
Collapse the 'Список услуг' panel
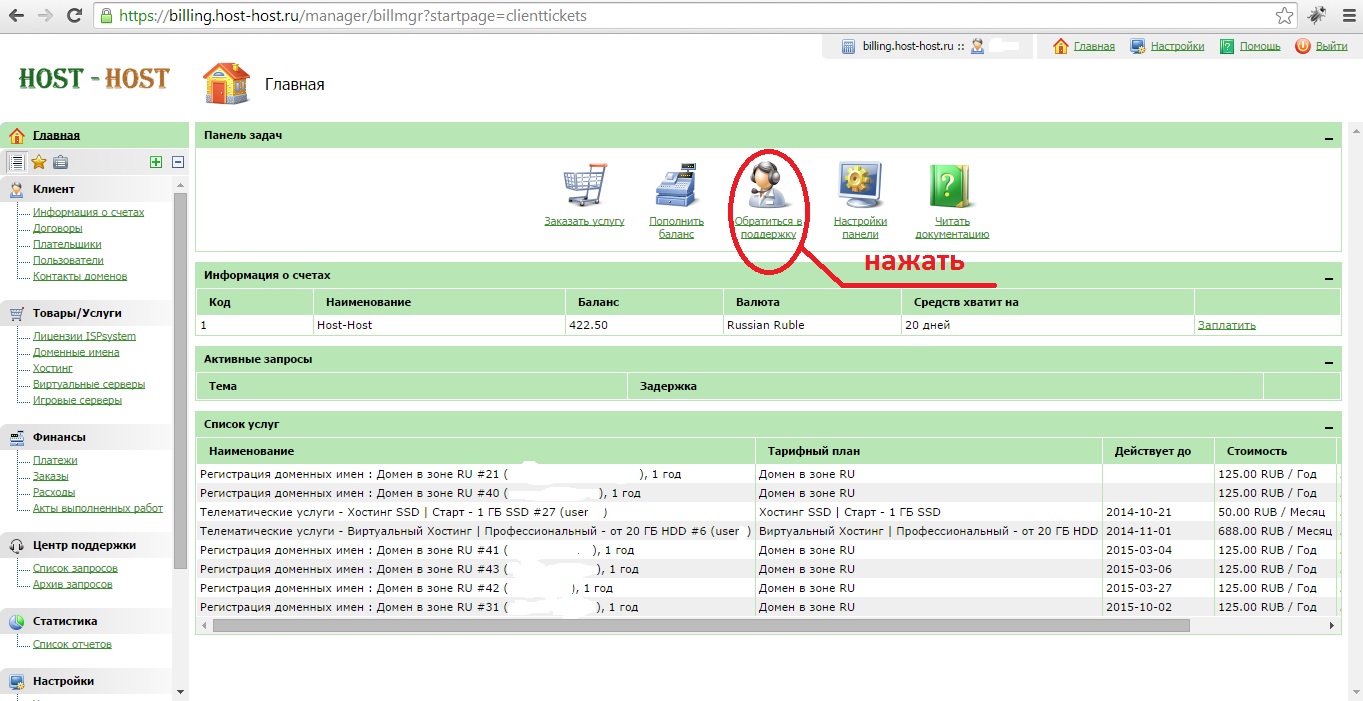pos(1329,428)
